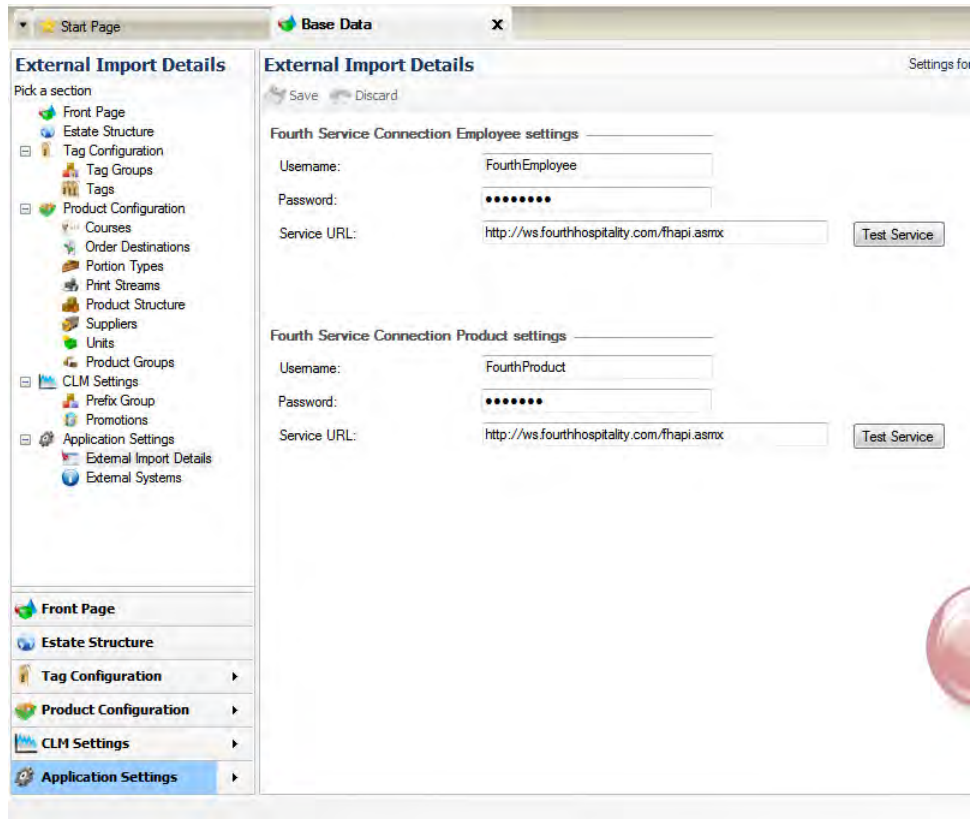Click the Application Settings gear icon in tree

pyautogui.click(x=47, y=440)
